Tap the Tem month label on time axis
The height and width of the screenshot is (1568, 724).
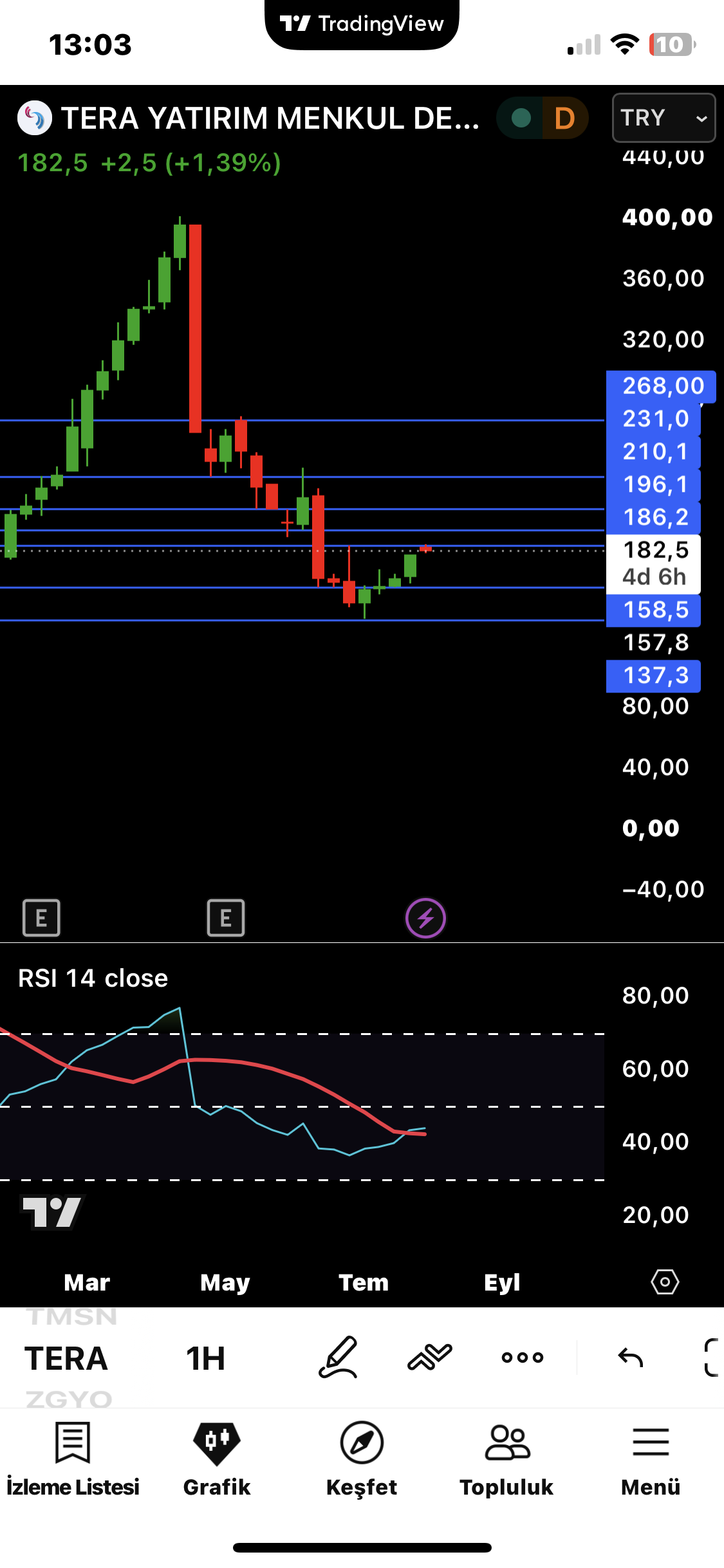[364, 1283]
